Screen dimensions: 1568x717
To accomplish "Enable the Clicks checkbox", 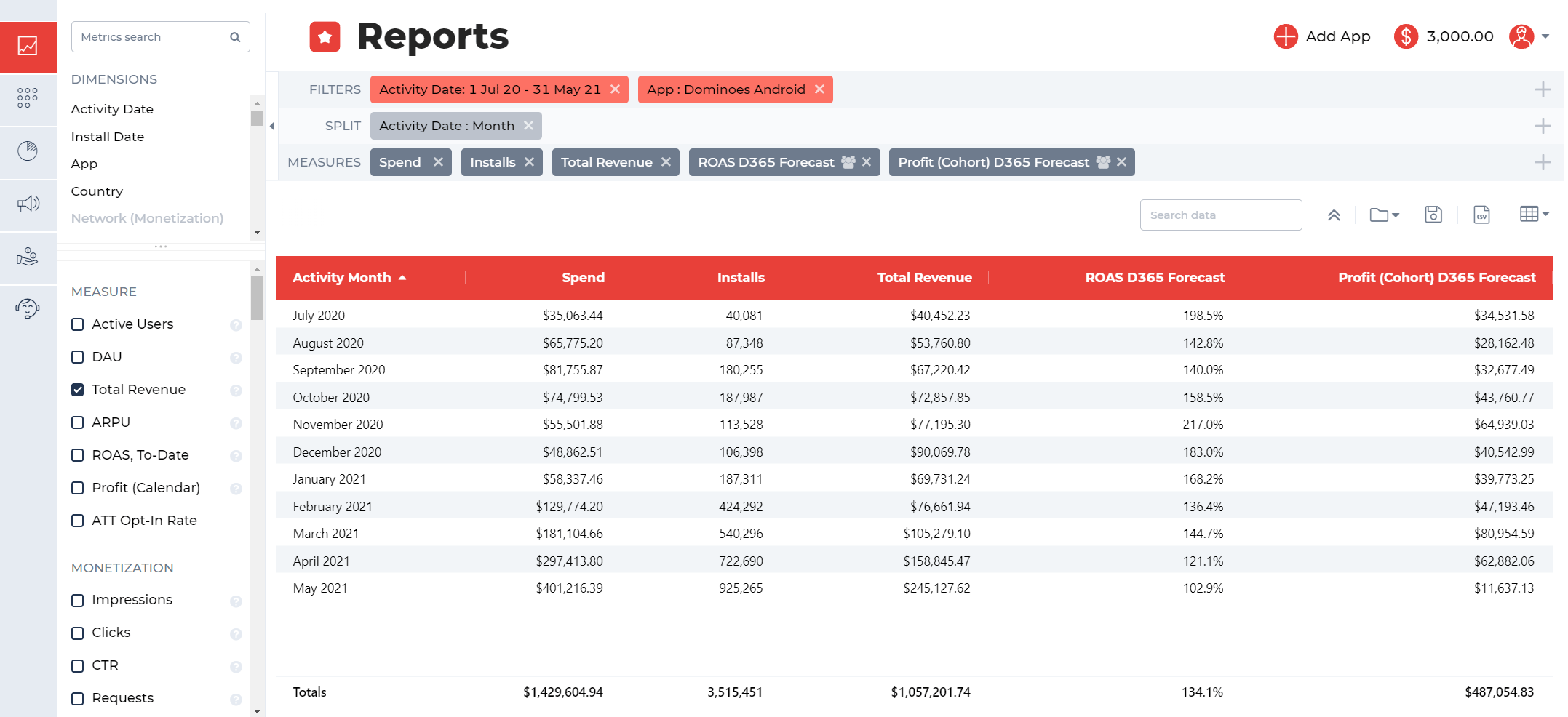I will coord(78,633).
